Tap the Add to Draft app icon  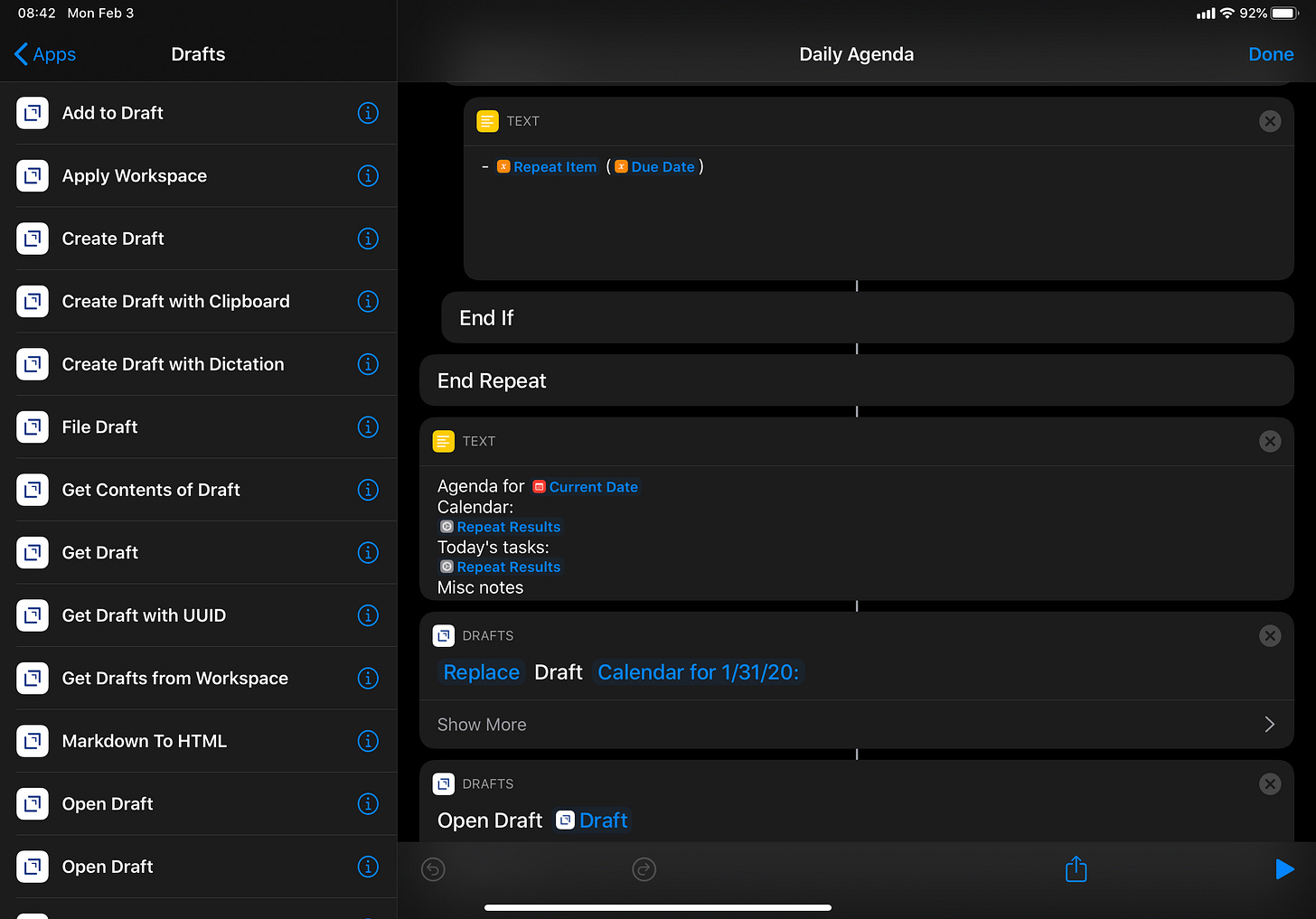click(x=33, y=113)
